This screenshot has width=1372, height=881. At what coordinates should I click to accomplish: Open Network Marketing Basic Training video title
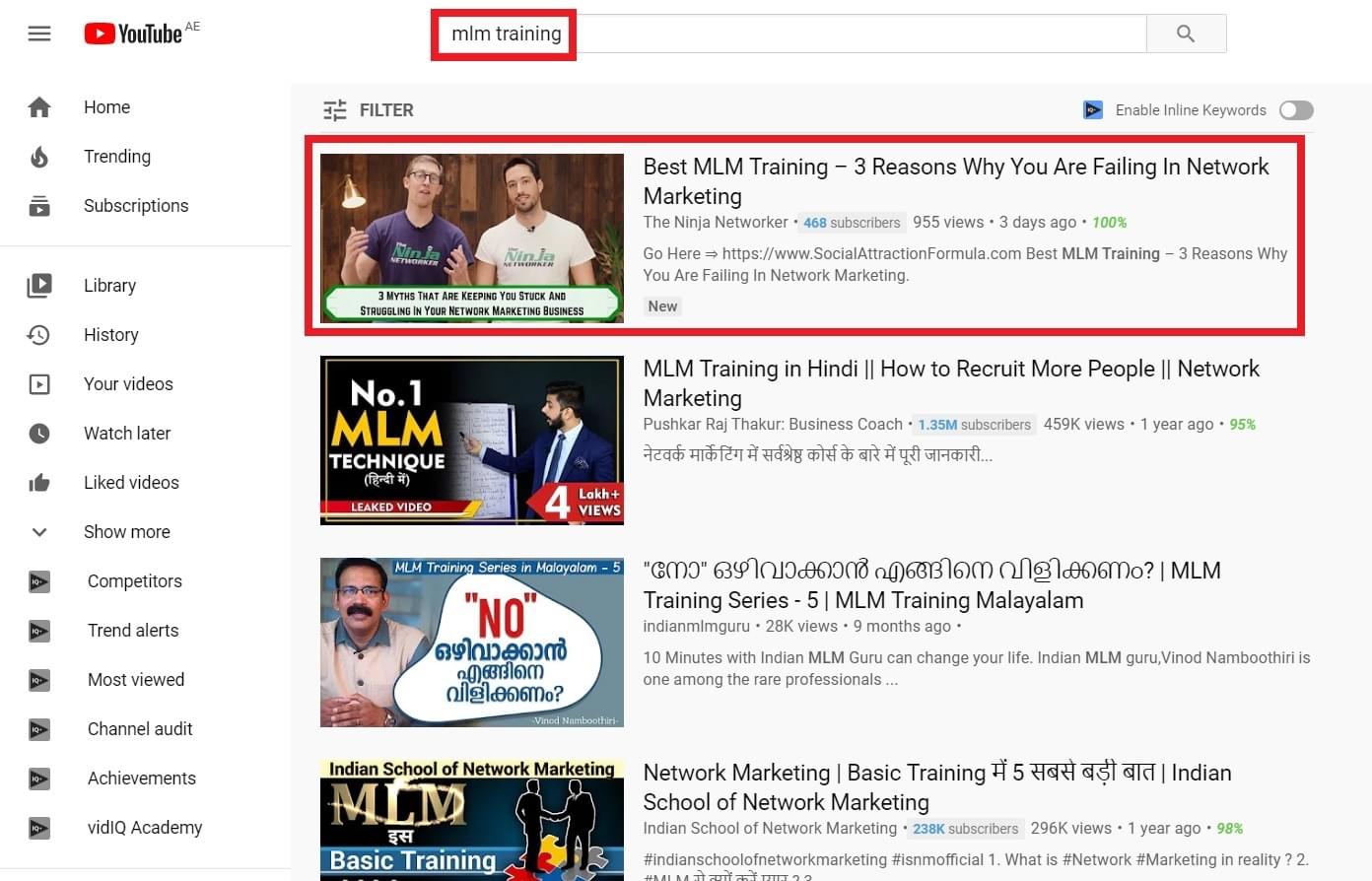(x=937, y=787)
